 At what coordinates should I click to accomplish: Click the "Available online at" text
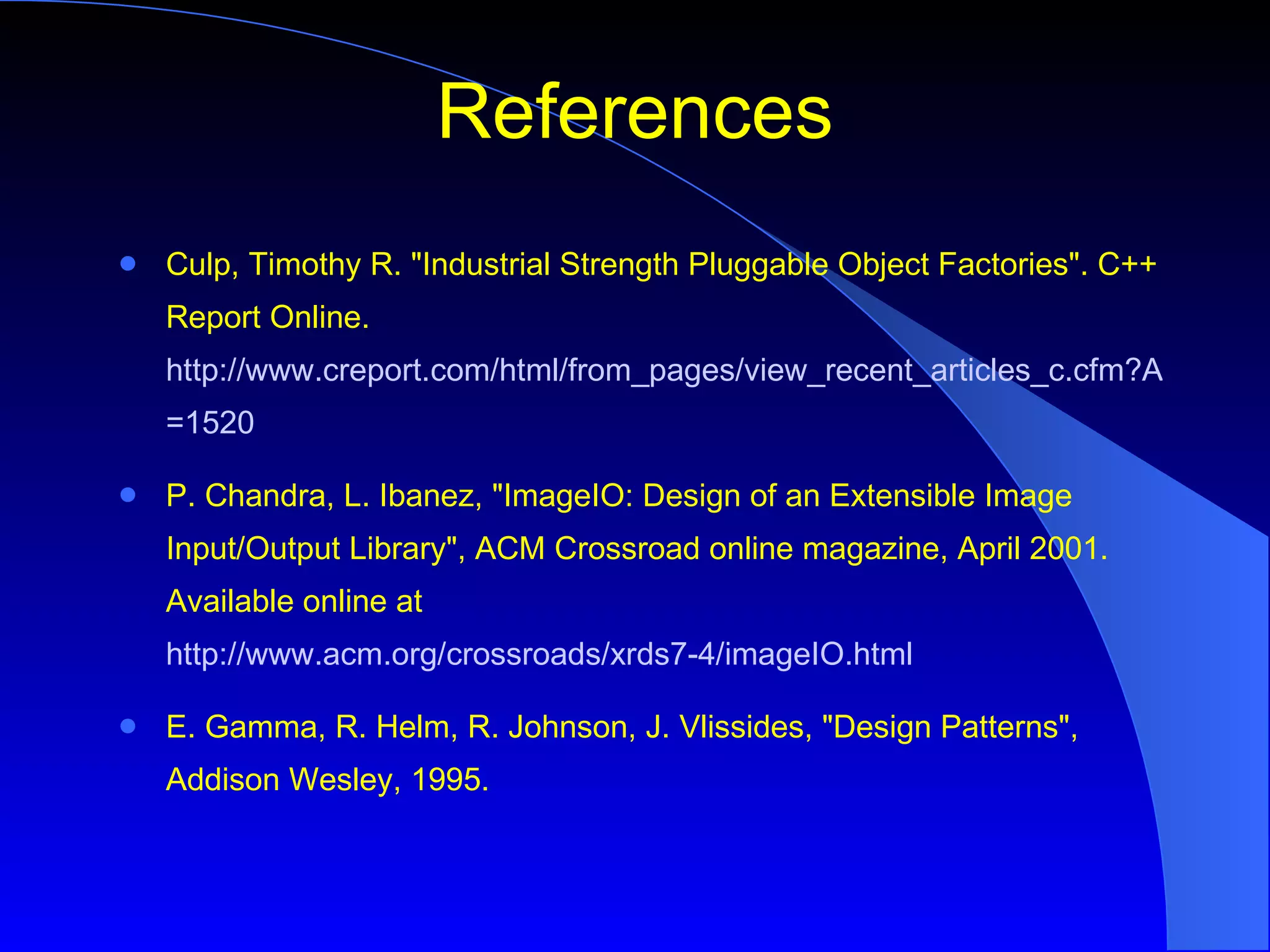point(294,602)
